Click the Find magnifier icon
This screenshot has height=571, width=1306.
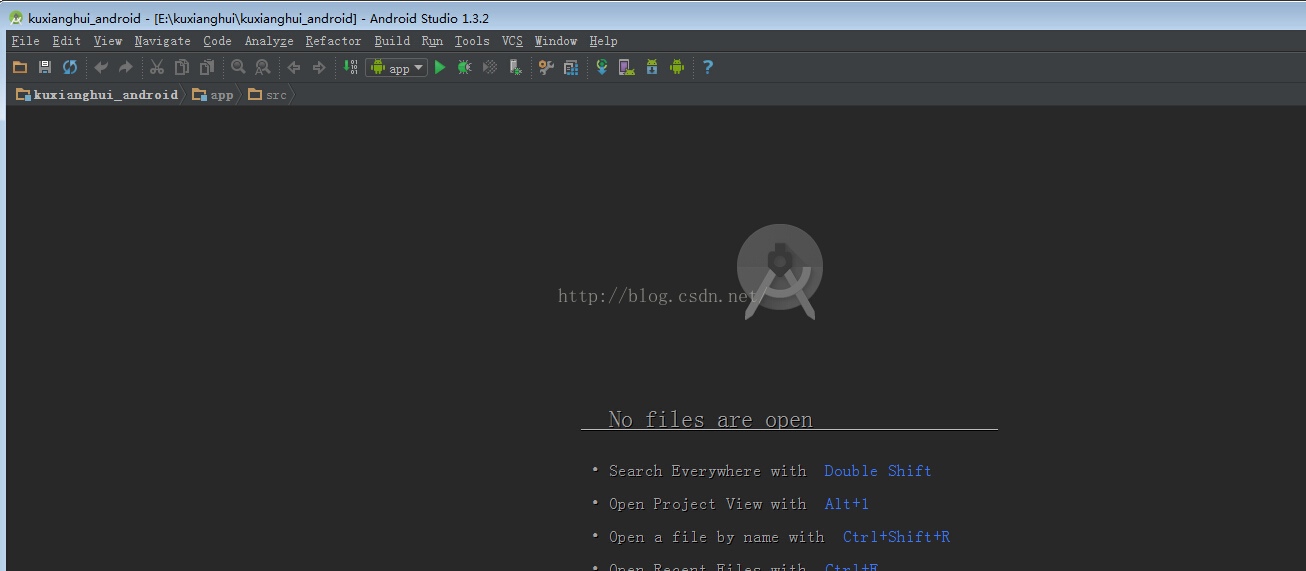tap(238, 67)
